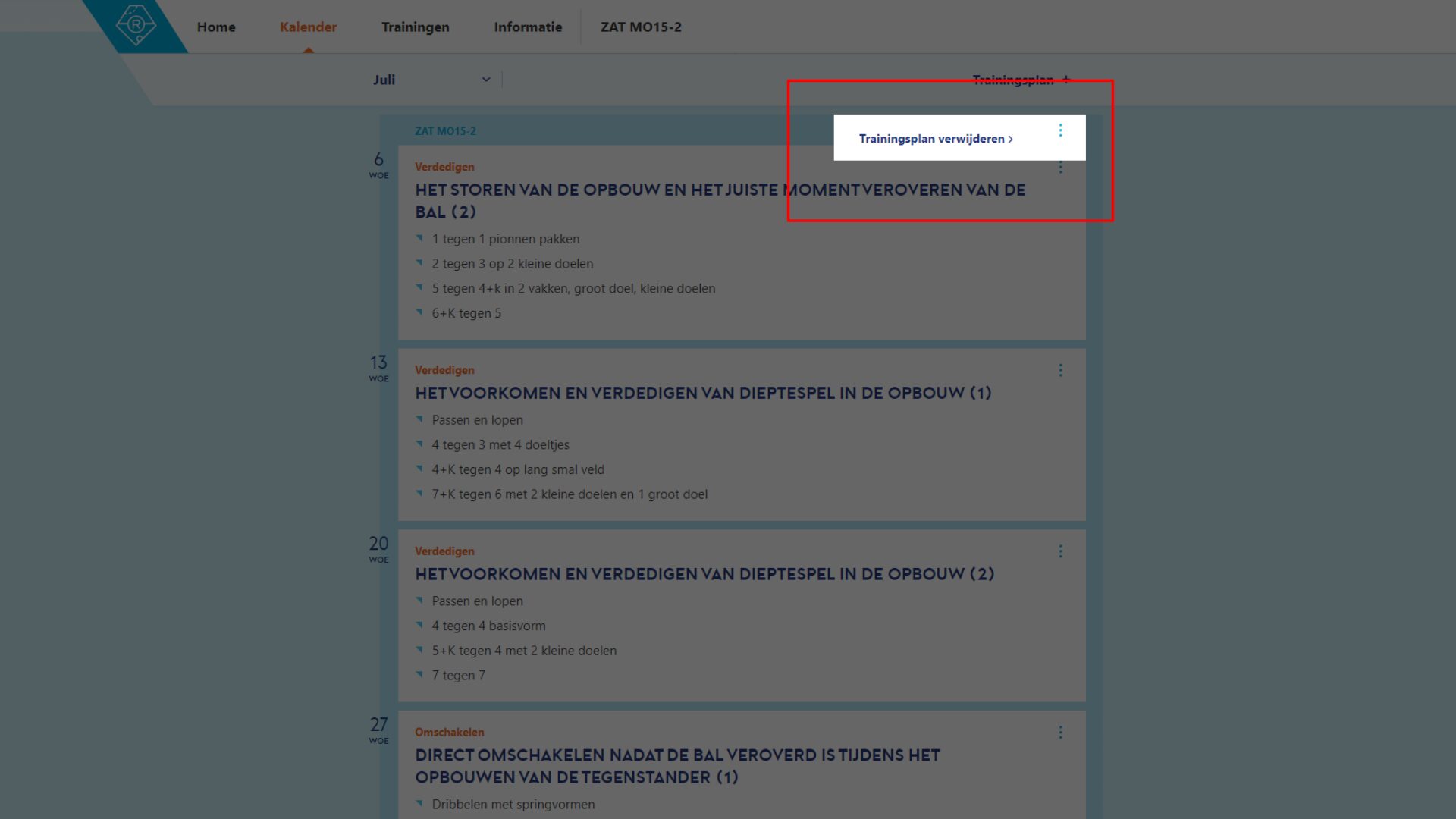The image size is (1456, 819).
Task: Click the club logo icon
Action: click(x=136, y=25)
